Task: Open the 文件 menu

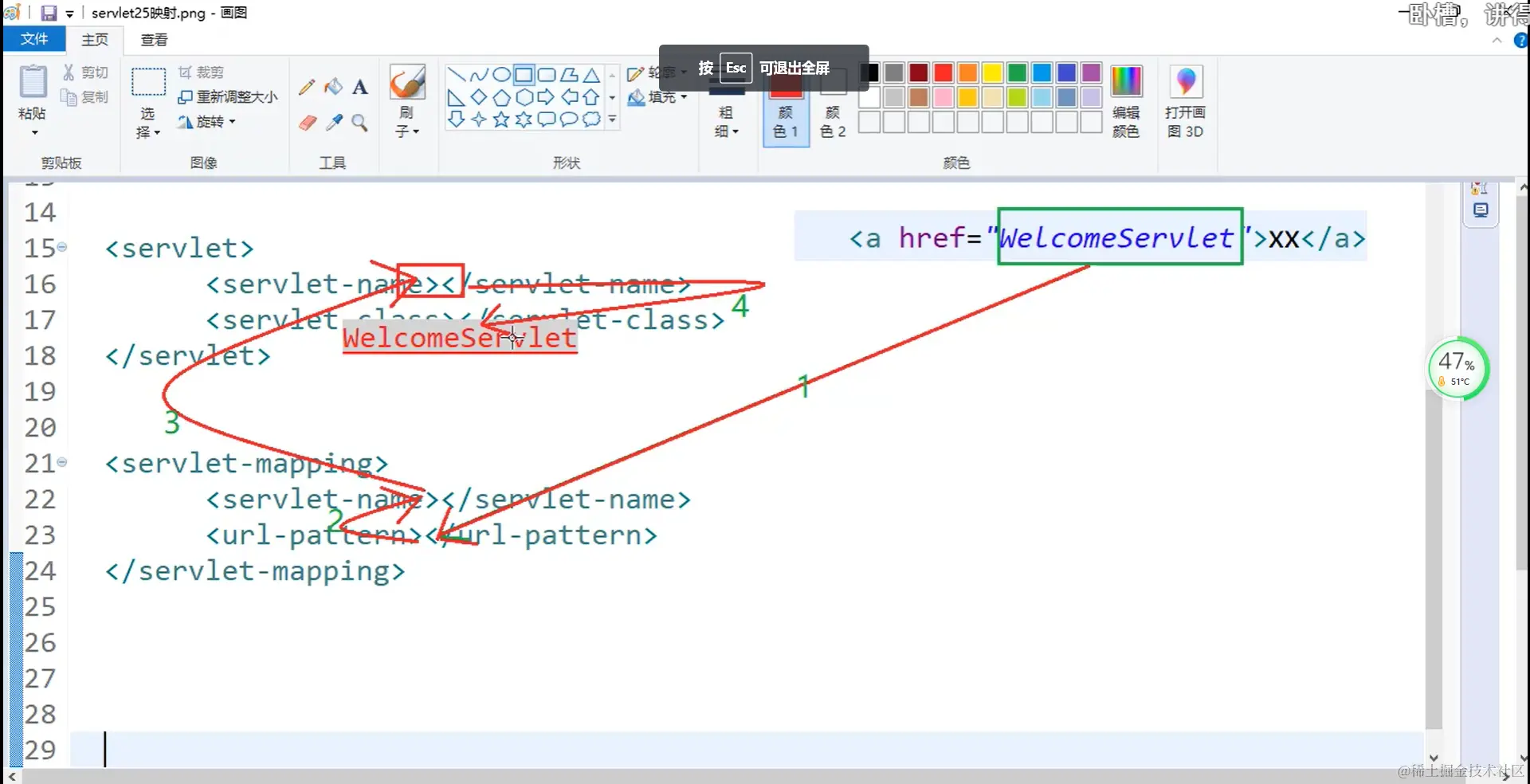Action: point(34,38)
